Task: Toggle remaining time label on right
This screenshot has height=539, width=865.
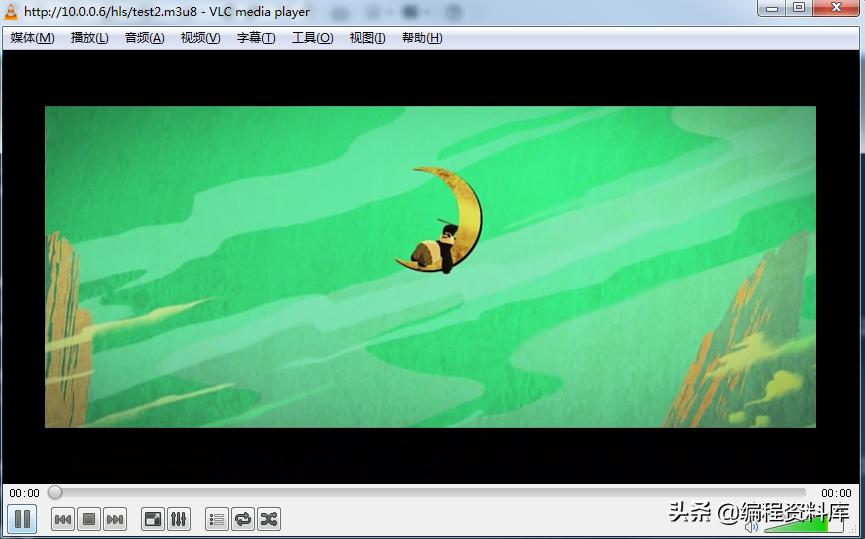Action: (836, 493)
